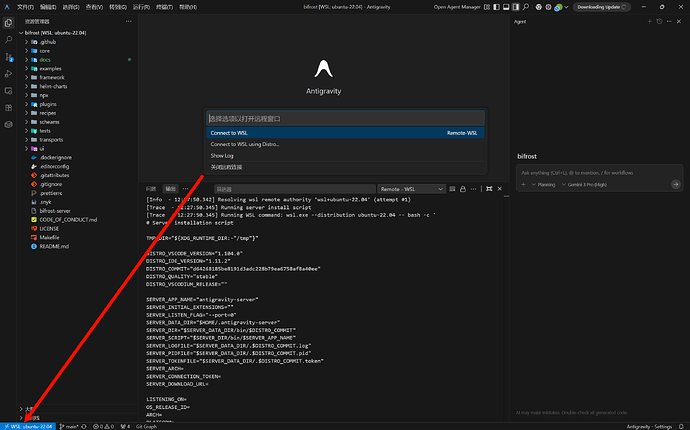Open the Explorer view in activity bar

click(8, 23)
